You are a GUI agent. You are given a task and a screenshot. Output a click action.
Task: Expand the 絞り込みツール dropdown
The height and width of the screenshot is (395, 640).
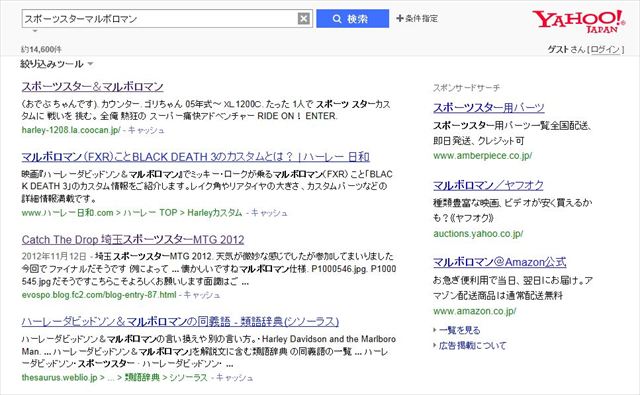(57, 64)
